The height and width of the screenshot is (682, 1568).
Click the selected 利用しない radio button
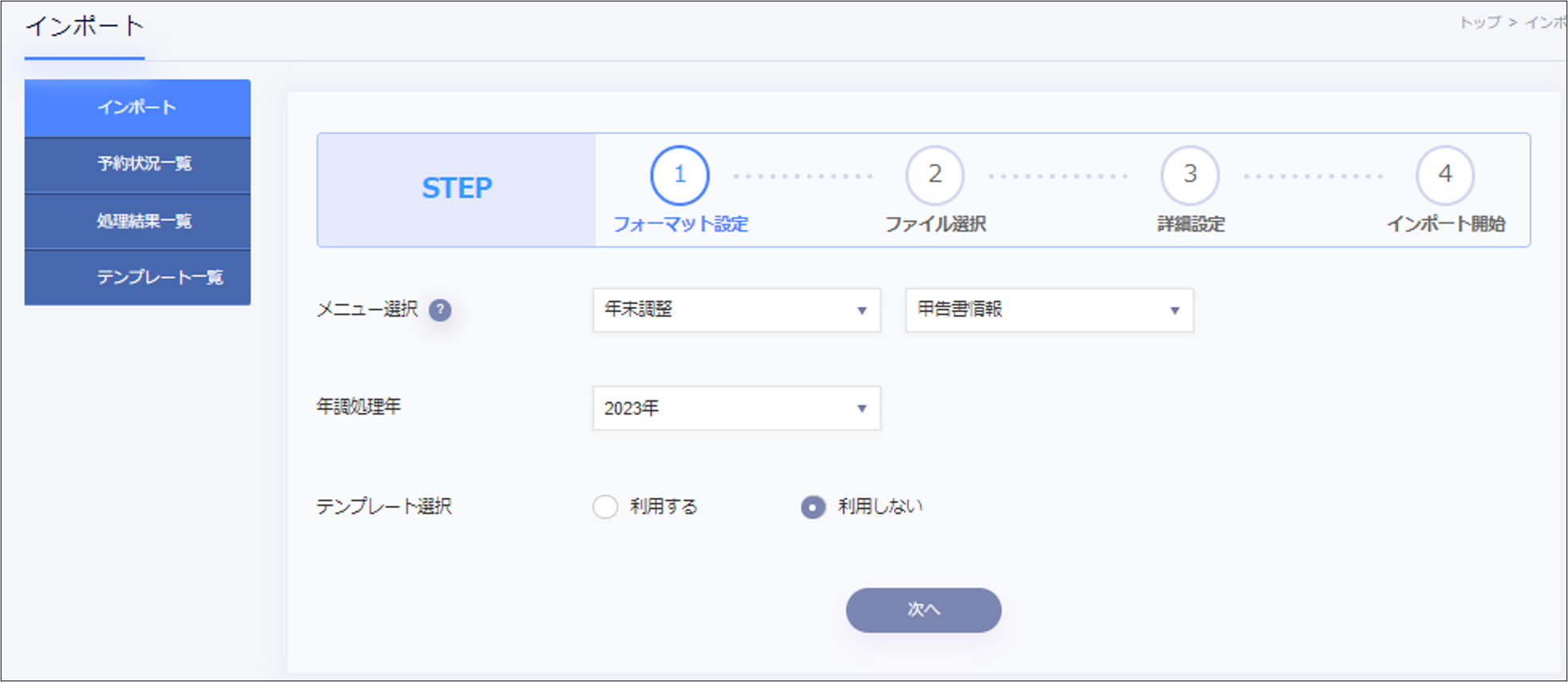coord(812,506)
